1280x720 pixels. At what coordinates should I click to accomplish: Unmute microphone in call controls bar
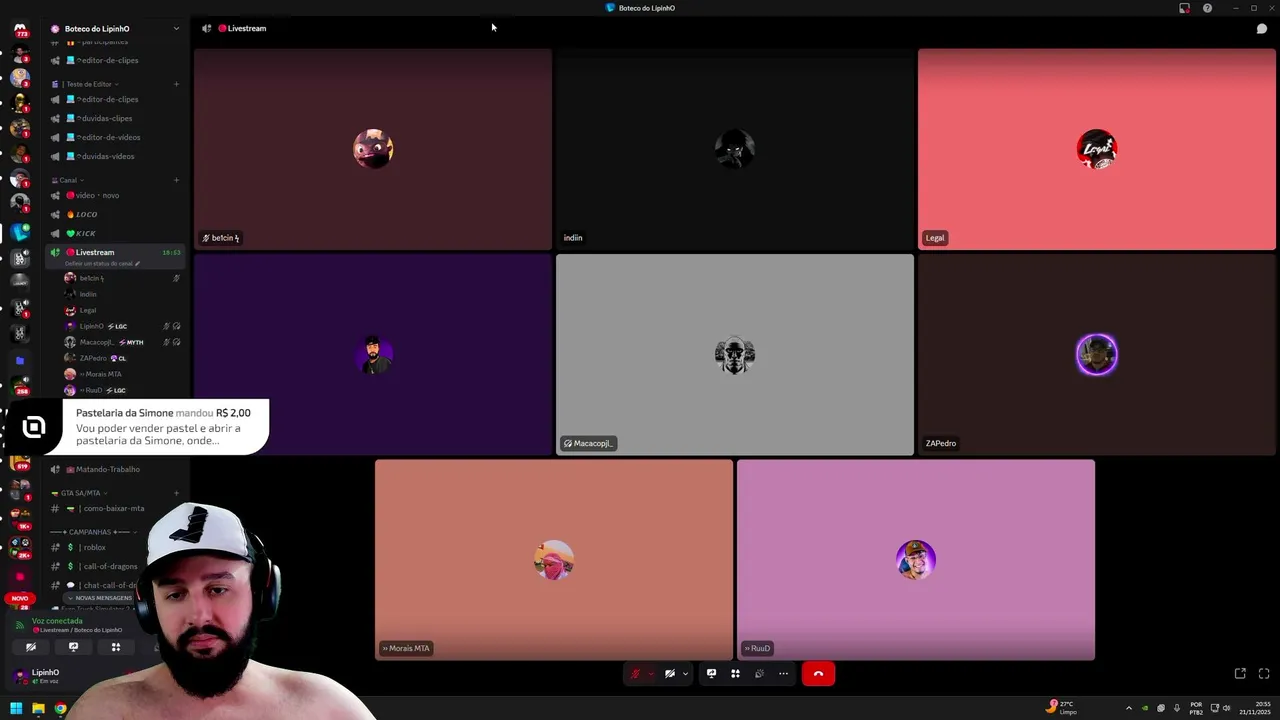pos(635,674)
